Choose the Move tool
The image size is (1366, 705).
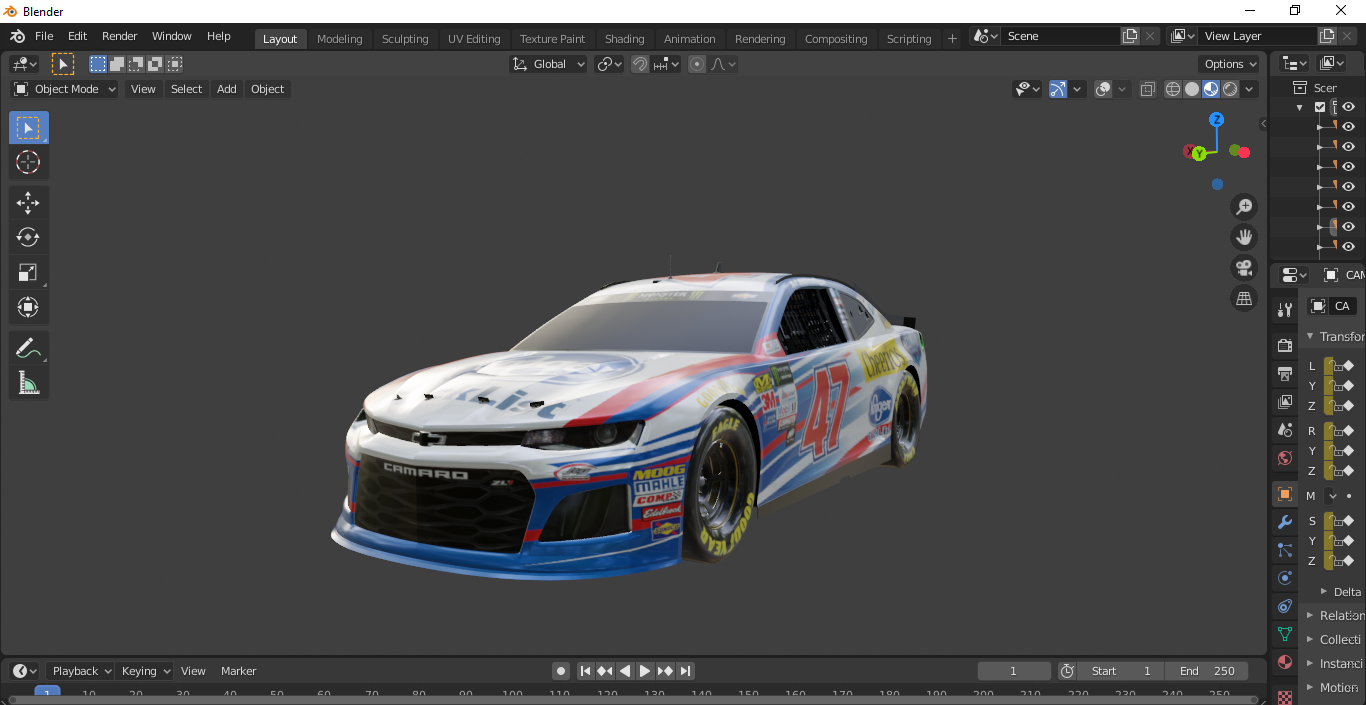coord(28,203)
